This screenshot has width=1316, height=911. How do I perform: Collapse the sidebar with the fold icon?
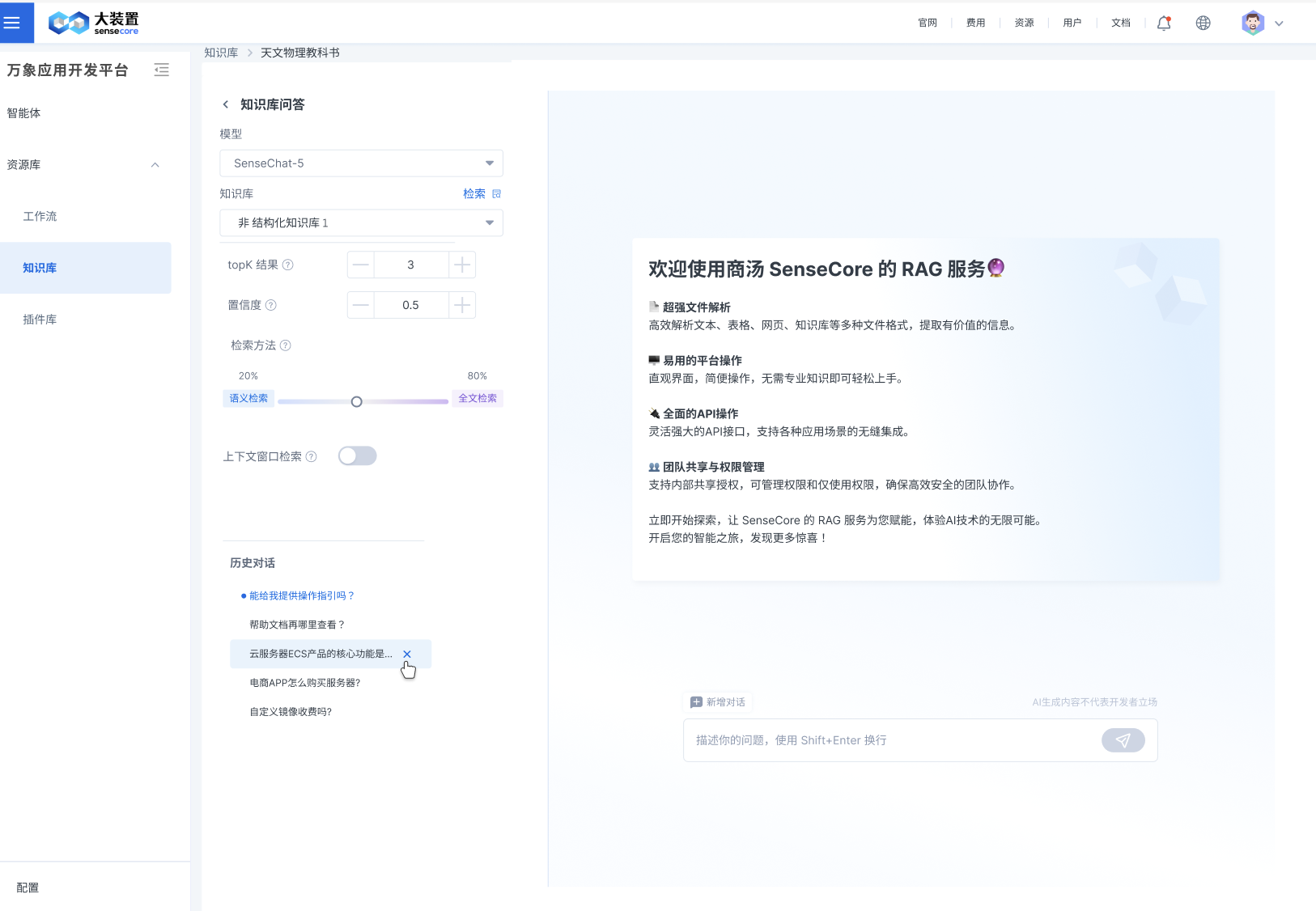click(x=162, y=70)
